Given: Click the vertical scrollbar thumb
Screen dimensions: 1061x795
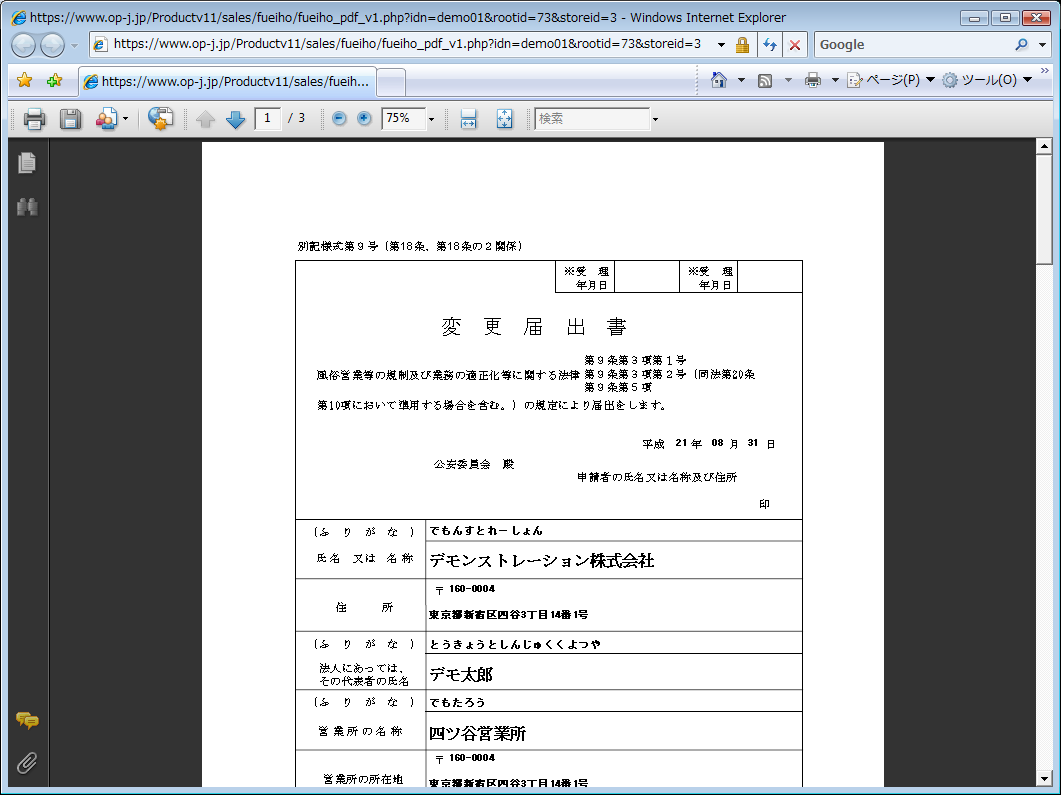Looking at the screenshot, I should pyautogui.click(x=1044, y=210).
